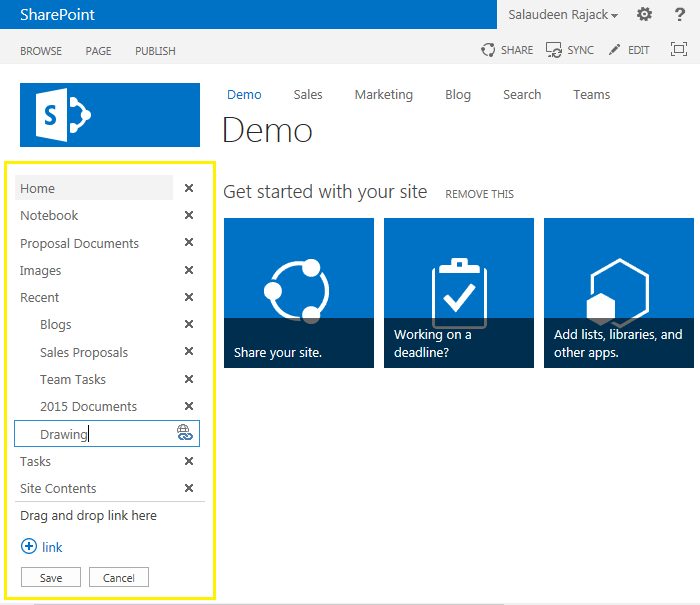
Task: Go to the Marketing top navigation link
Action: click(383, 95)
